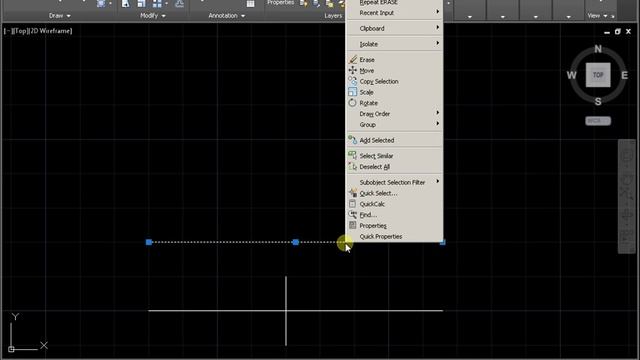The width and height of the screenshot is (640, 360).
Task: Expand the Draw ribbon panel
Action: pyautogui.click(x=60, y=16)
